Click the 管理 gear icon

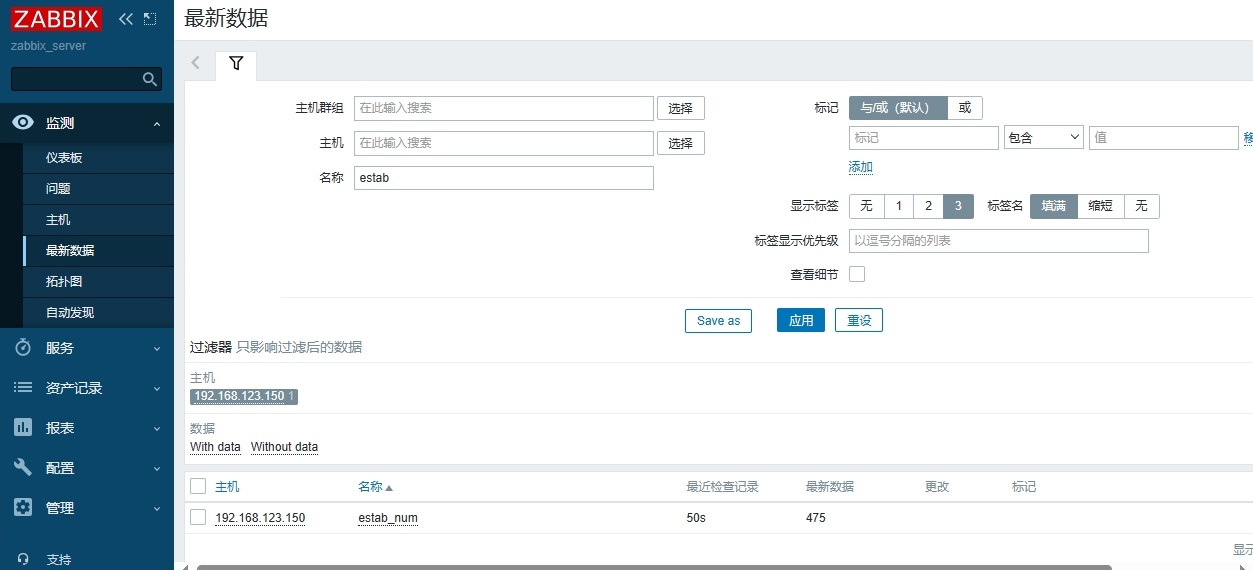pos(23,508)
